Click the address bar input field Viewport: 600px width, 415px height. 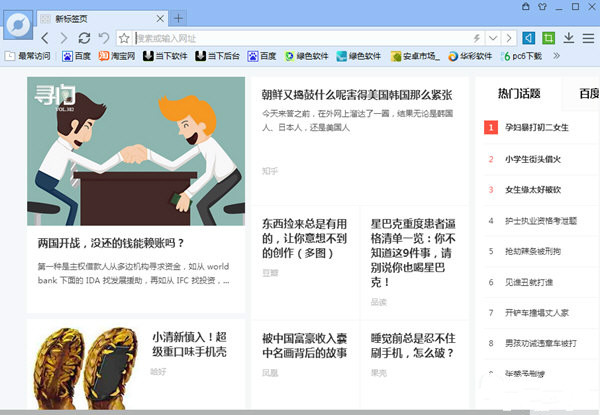pos(300,38)
